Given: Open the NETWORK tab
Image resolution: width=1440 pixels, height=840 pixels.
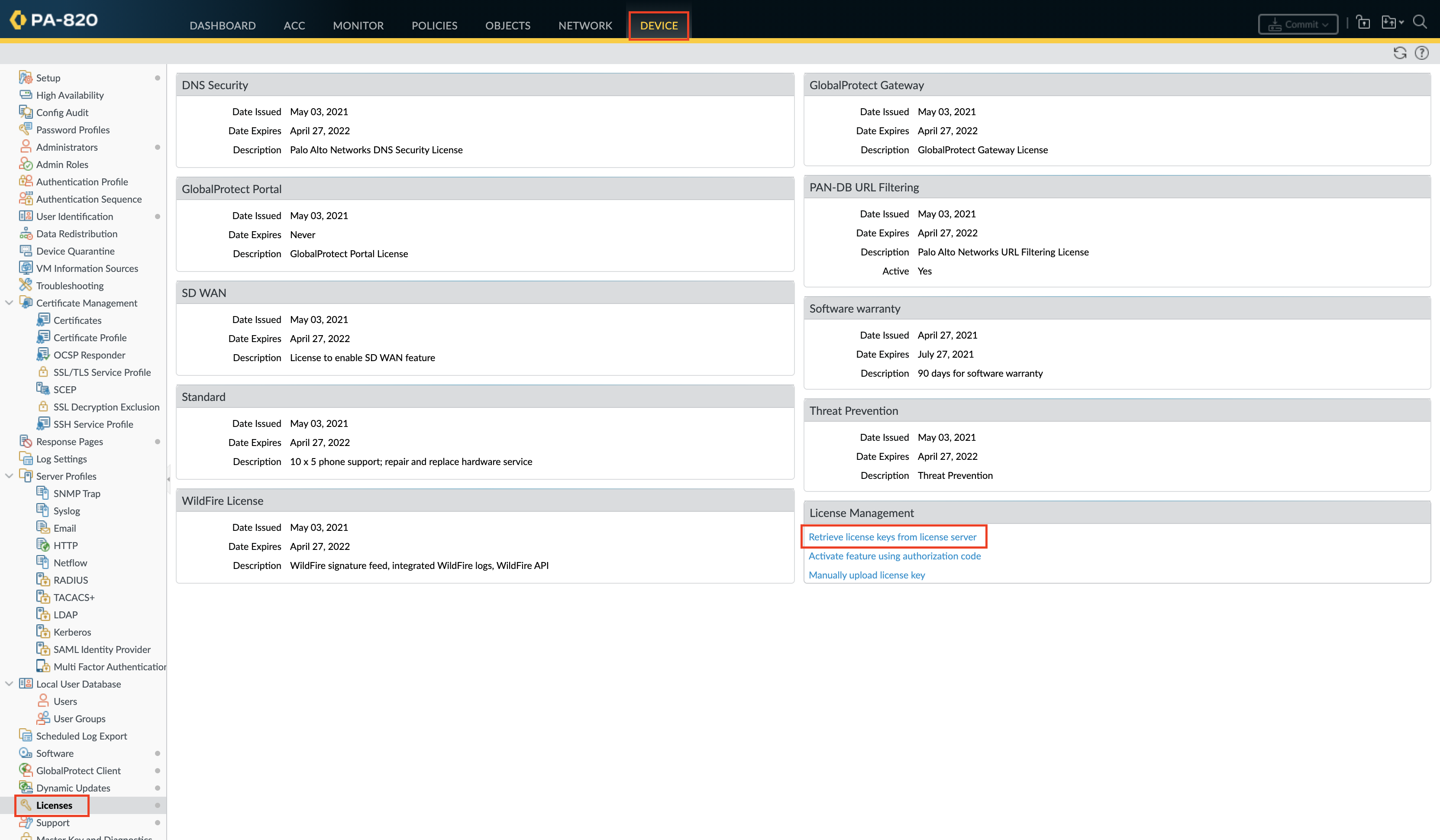Looking at the screenshot, I should tap(584, 25).
